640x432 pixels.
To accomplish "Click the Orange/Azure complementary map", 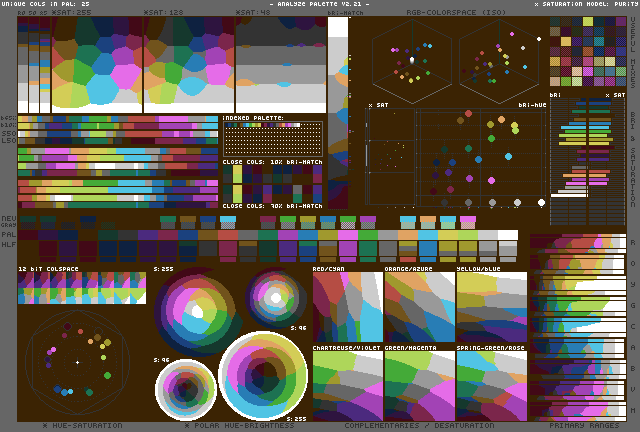I will coord(420,307).
